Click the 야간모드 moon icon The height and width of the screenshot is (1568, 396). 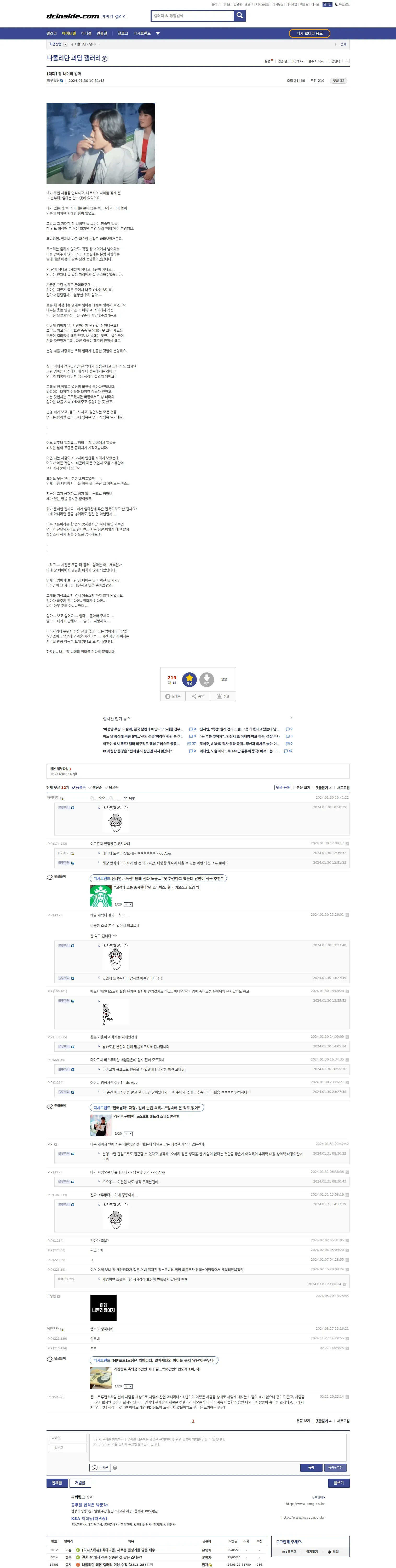point(336,4)
